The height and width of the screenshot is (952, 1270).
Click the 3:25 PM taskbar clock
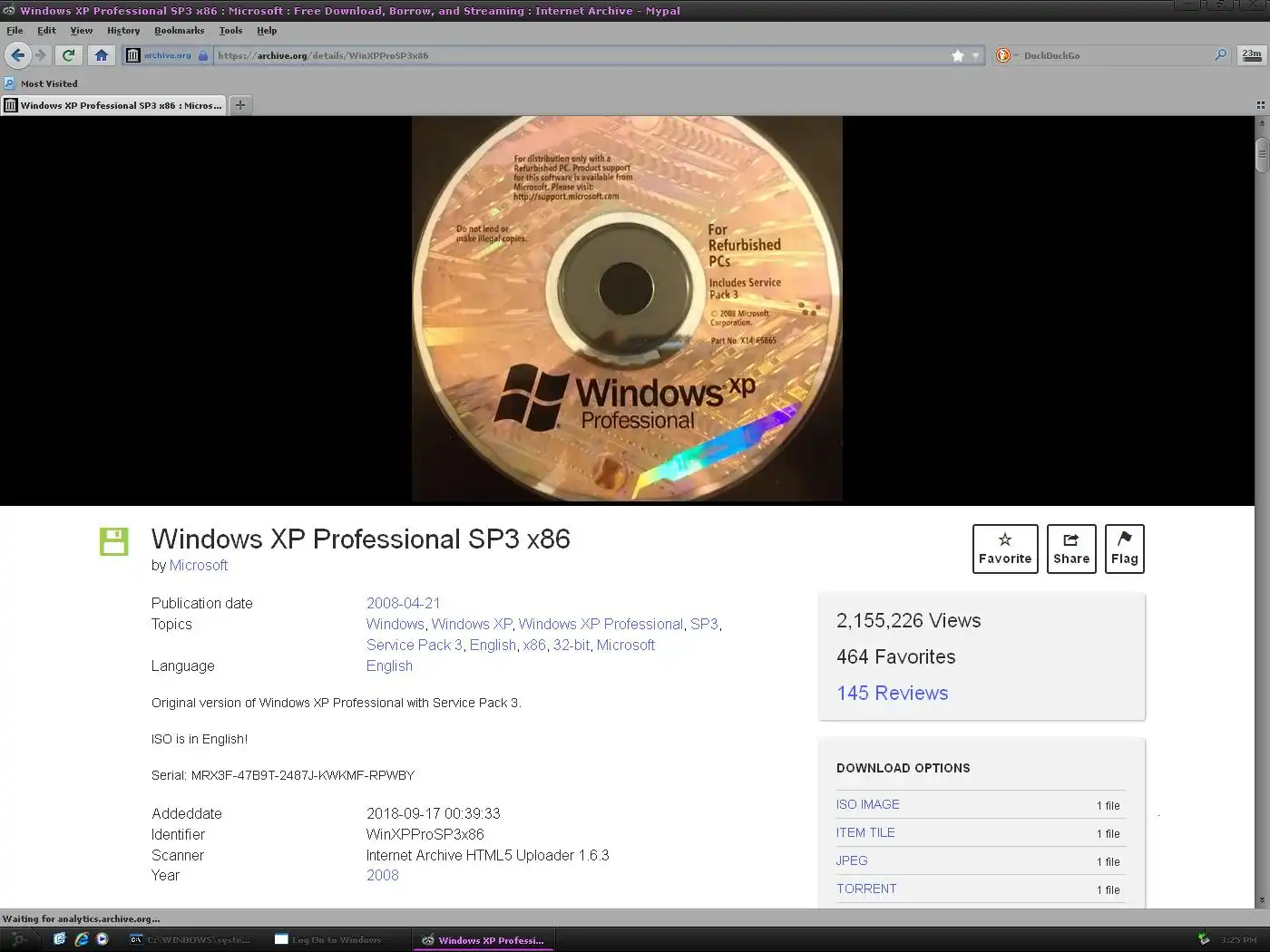tap(1238, 939)
